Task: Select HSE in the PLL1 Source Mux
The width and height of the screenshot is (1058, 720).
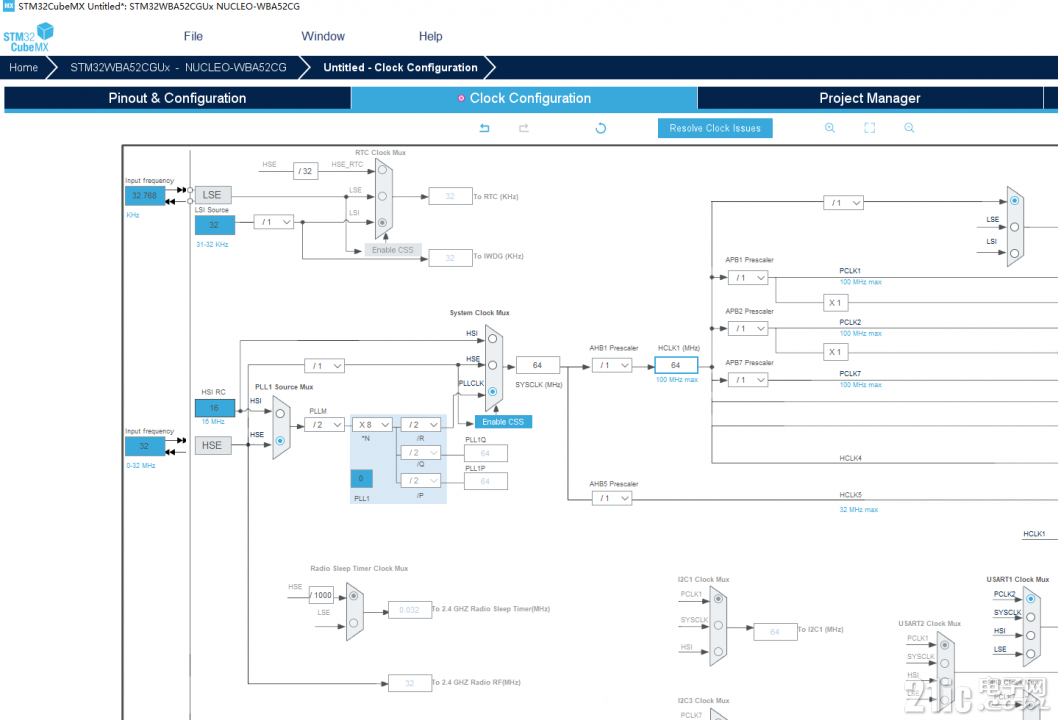Action: click(x=280, y=441)
